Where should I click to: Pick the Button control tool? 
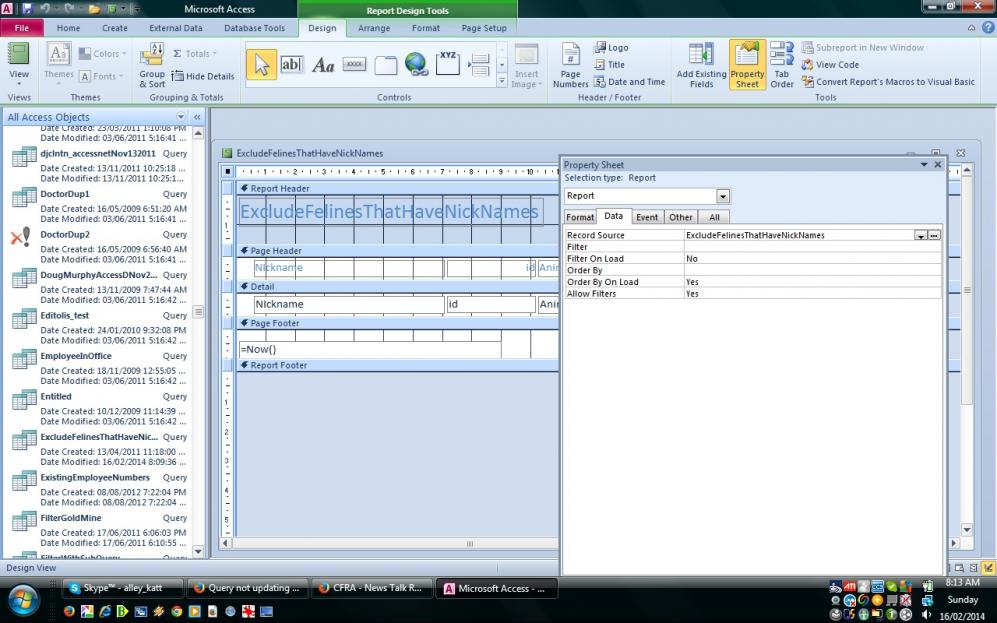click(354, 65)
